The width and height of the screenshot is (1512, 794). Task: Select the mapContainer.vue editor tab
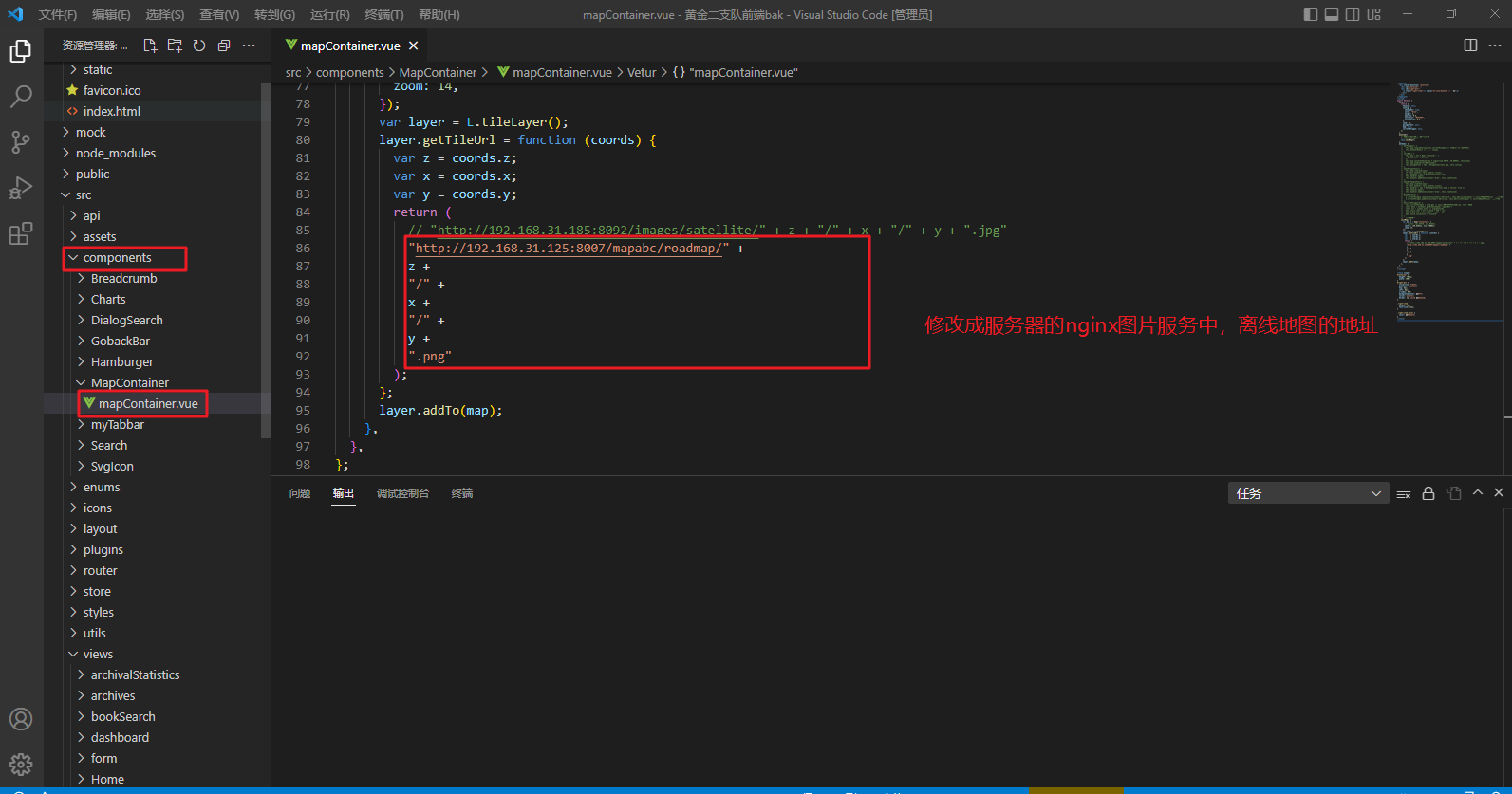(x=349, y=46)
